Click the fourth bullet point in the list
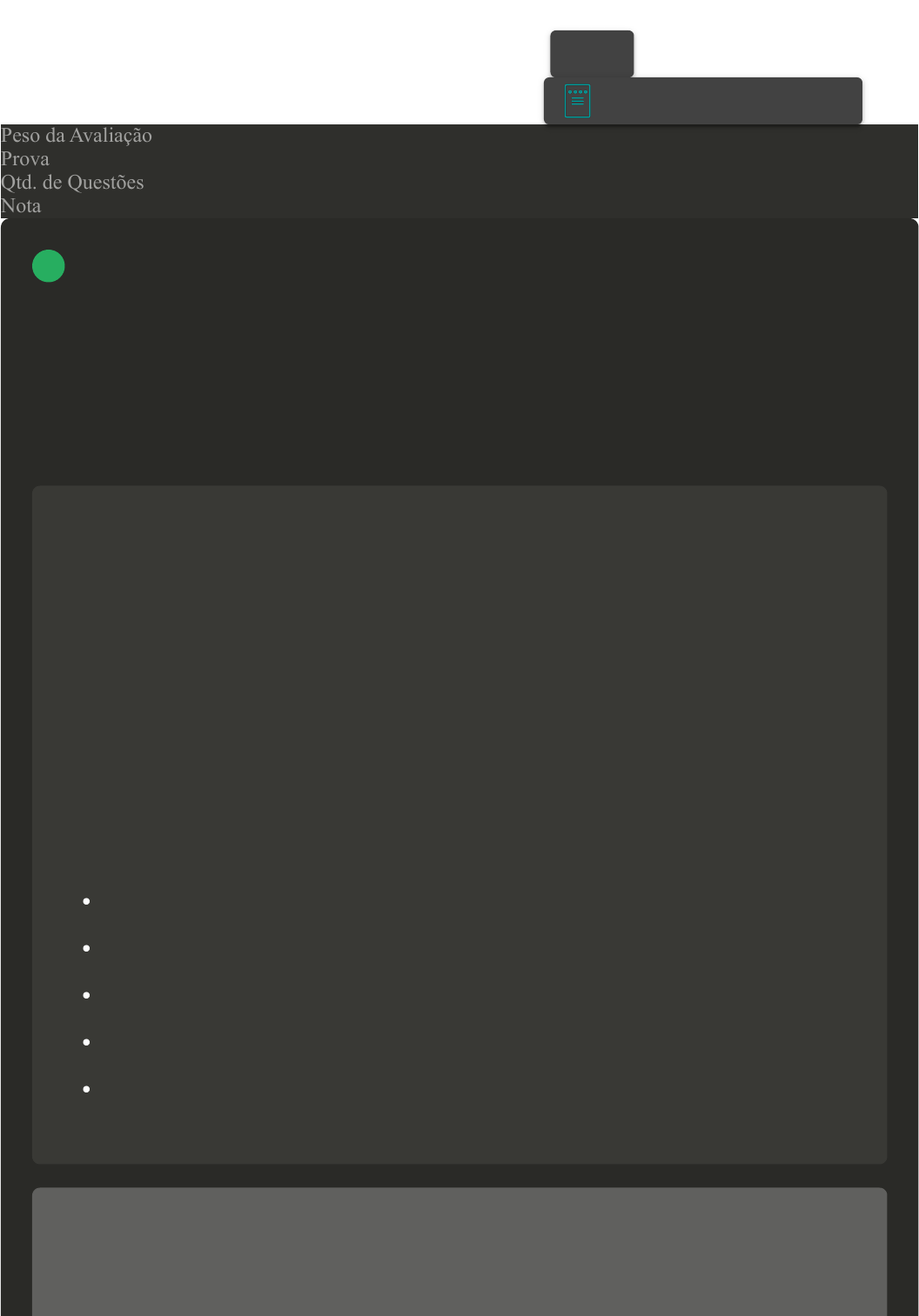Viewport: 919px width, 1316px height. click(x=87, y=1042)
